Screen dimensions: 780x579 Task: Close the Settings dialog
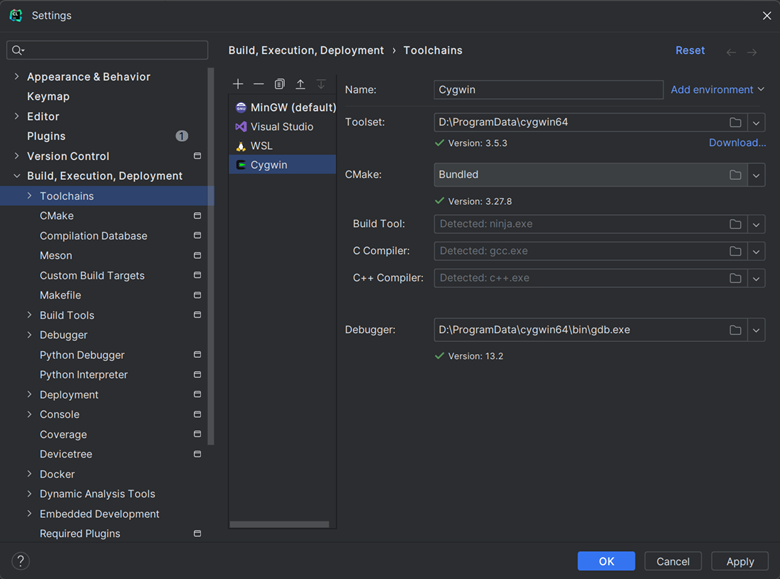(x=767, y=16)
